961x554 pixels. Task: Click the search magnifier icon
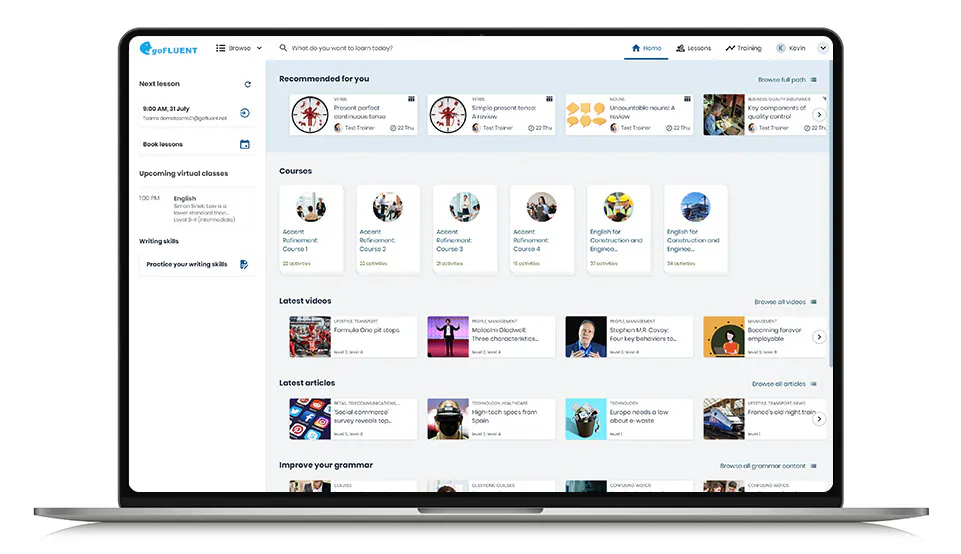pyautogui.click(x=283, y=48)
